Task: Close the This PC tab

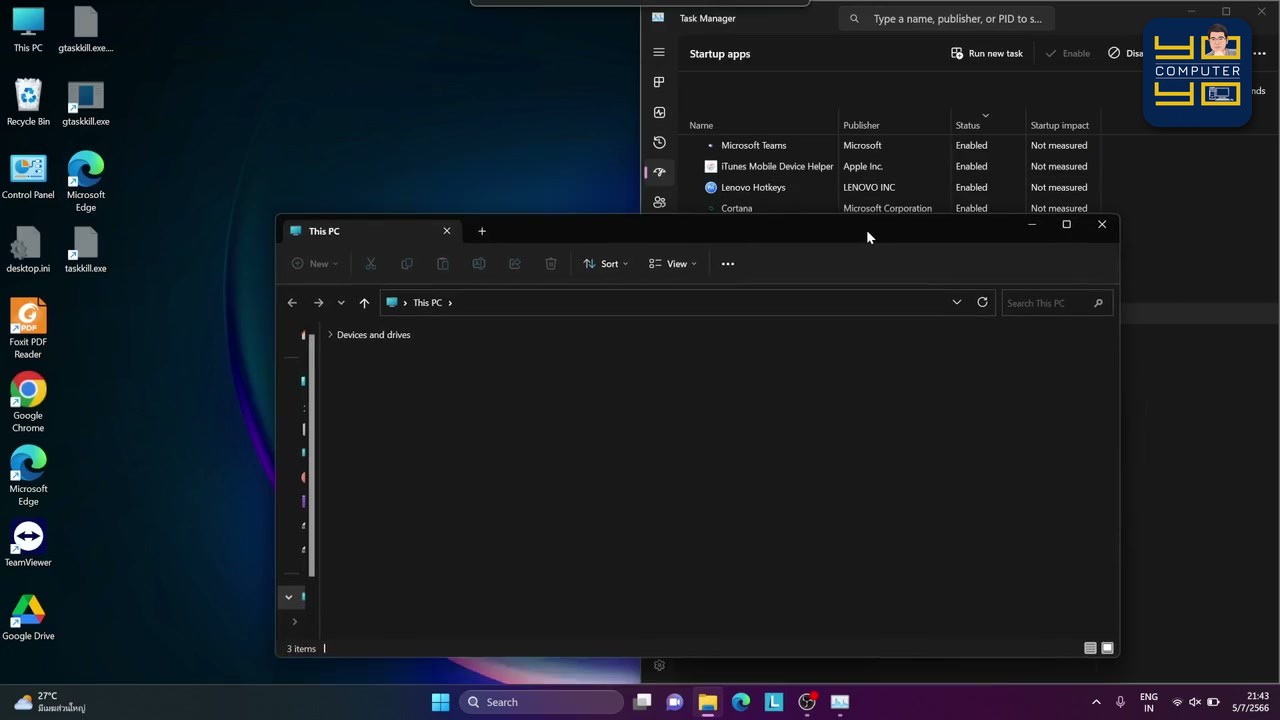Action: (447, 231)
